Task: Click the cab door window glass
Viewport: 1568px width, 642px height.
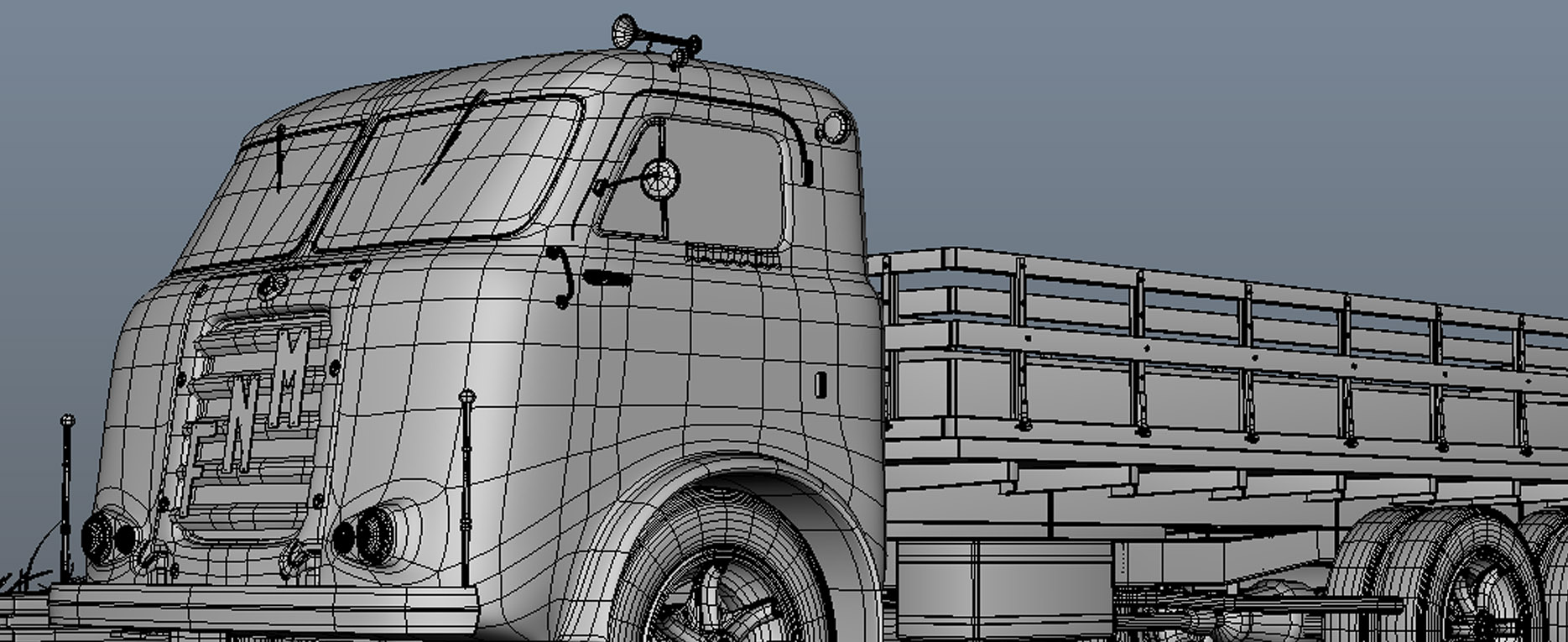Action: (721, 189)
